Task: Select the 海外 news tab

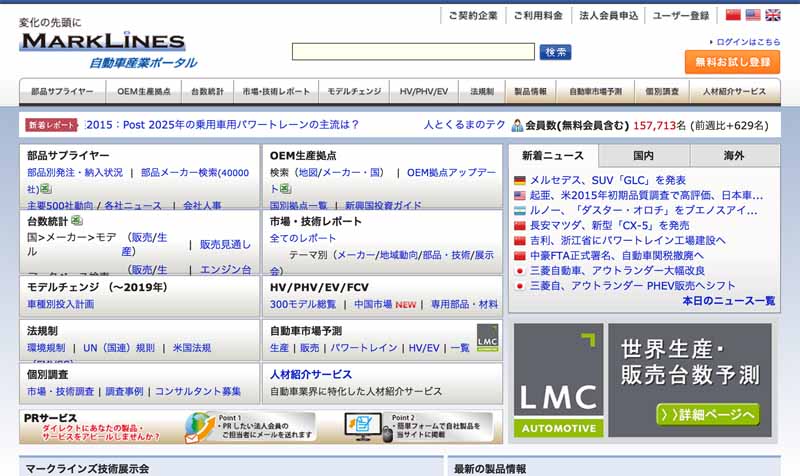Action: 734,156
